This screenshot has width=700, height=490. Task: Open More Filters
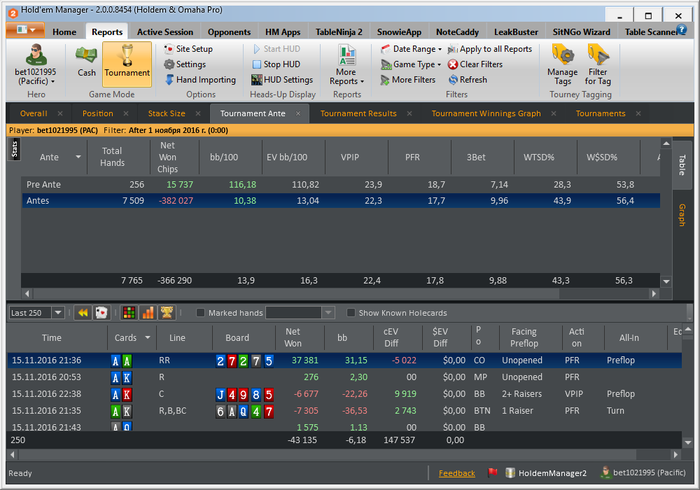408,80
